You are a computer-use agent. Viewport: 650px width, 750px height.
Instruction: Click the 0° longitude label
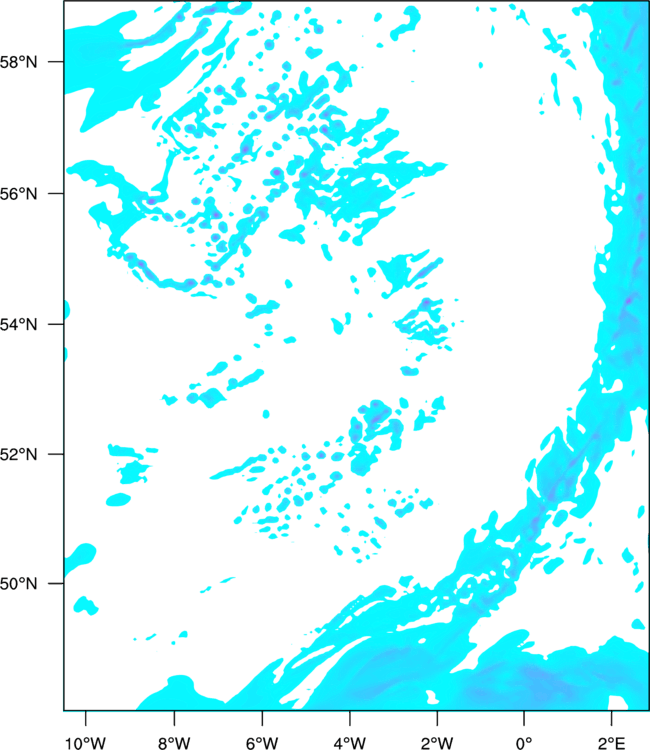tap(524, 743)
